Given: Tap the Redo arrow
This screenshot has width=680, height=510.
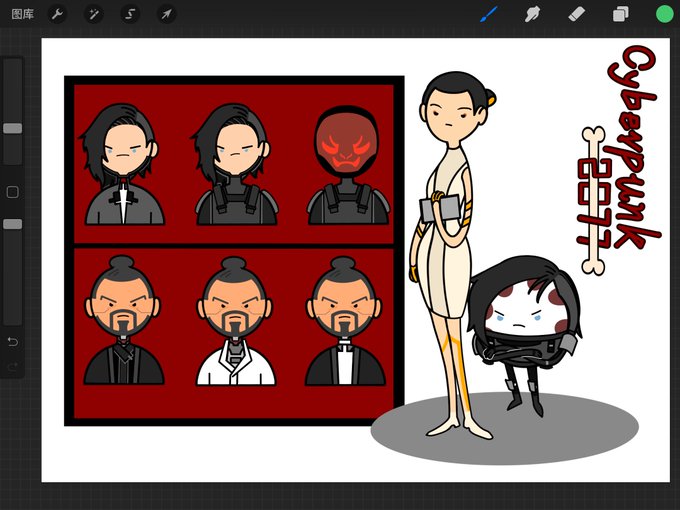Looking at the screenshot, I should point(13,367).
